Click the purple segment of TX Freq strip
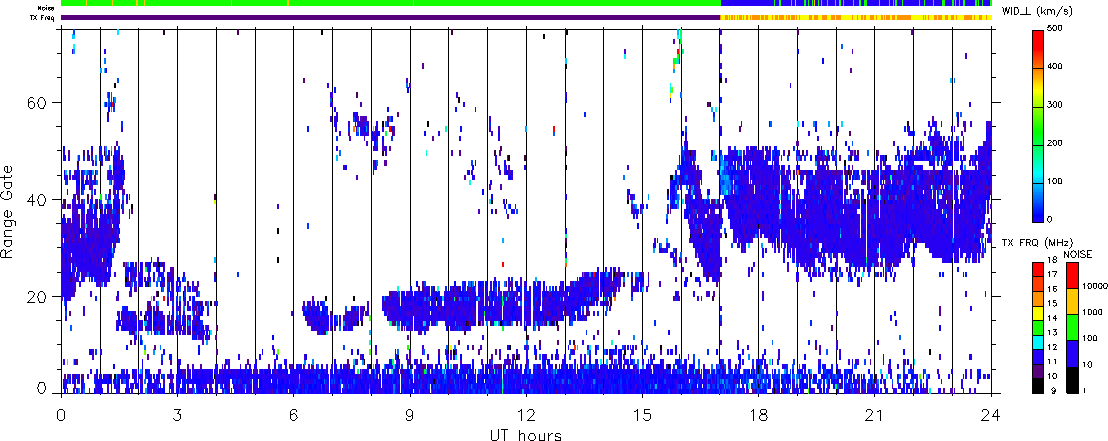 [391, 17]
